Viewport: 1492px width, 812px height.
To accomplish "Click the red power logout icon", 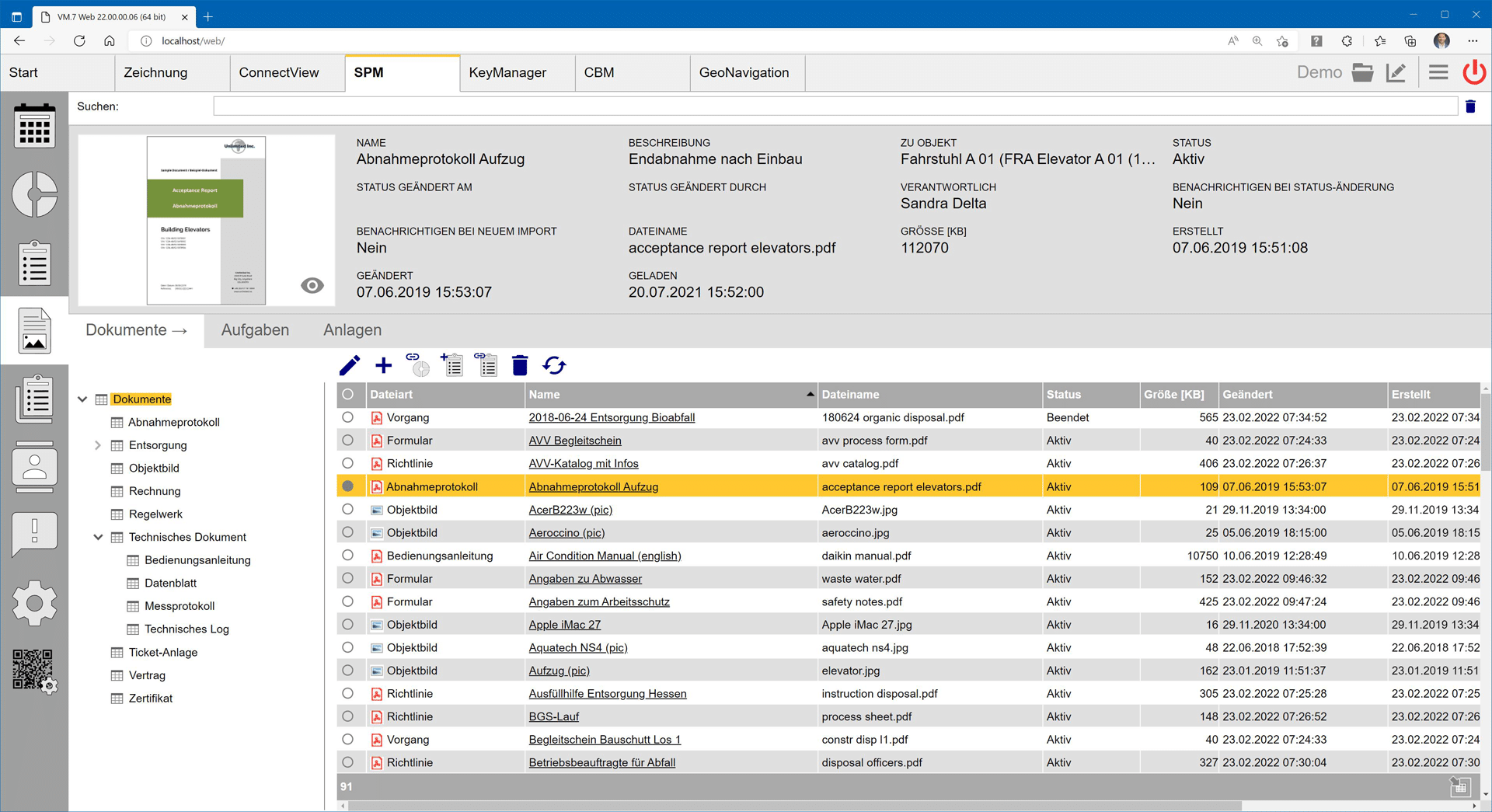I will coord(1474,72).
